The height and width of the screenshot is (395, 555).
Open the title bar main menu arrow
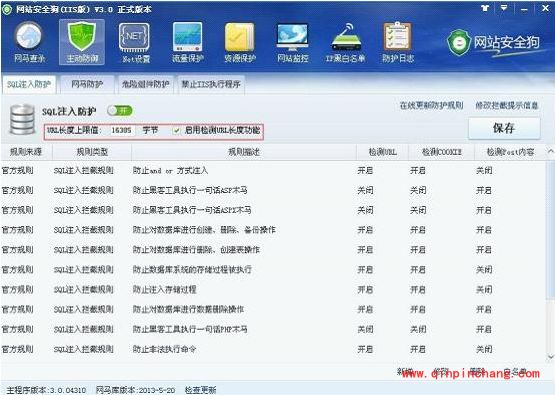[x=504, y=8]
